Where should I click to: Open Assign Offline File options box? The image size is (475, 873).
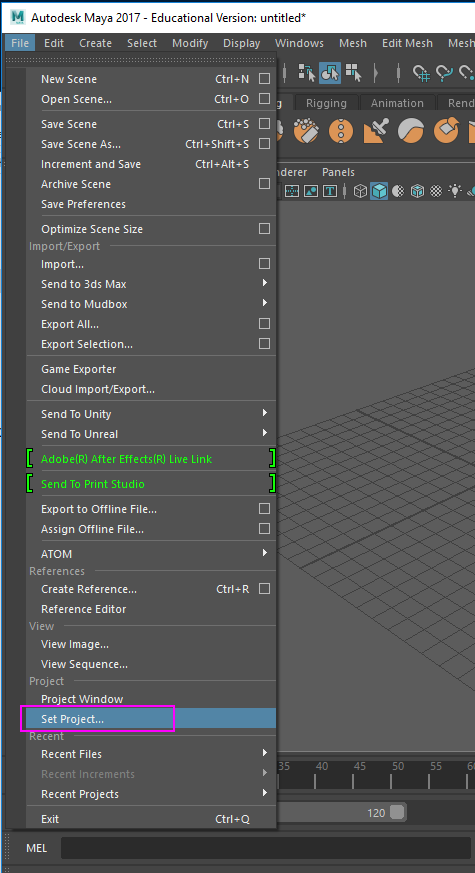[265, 528]
